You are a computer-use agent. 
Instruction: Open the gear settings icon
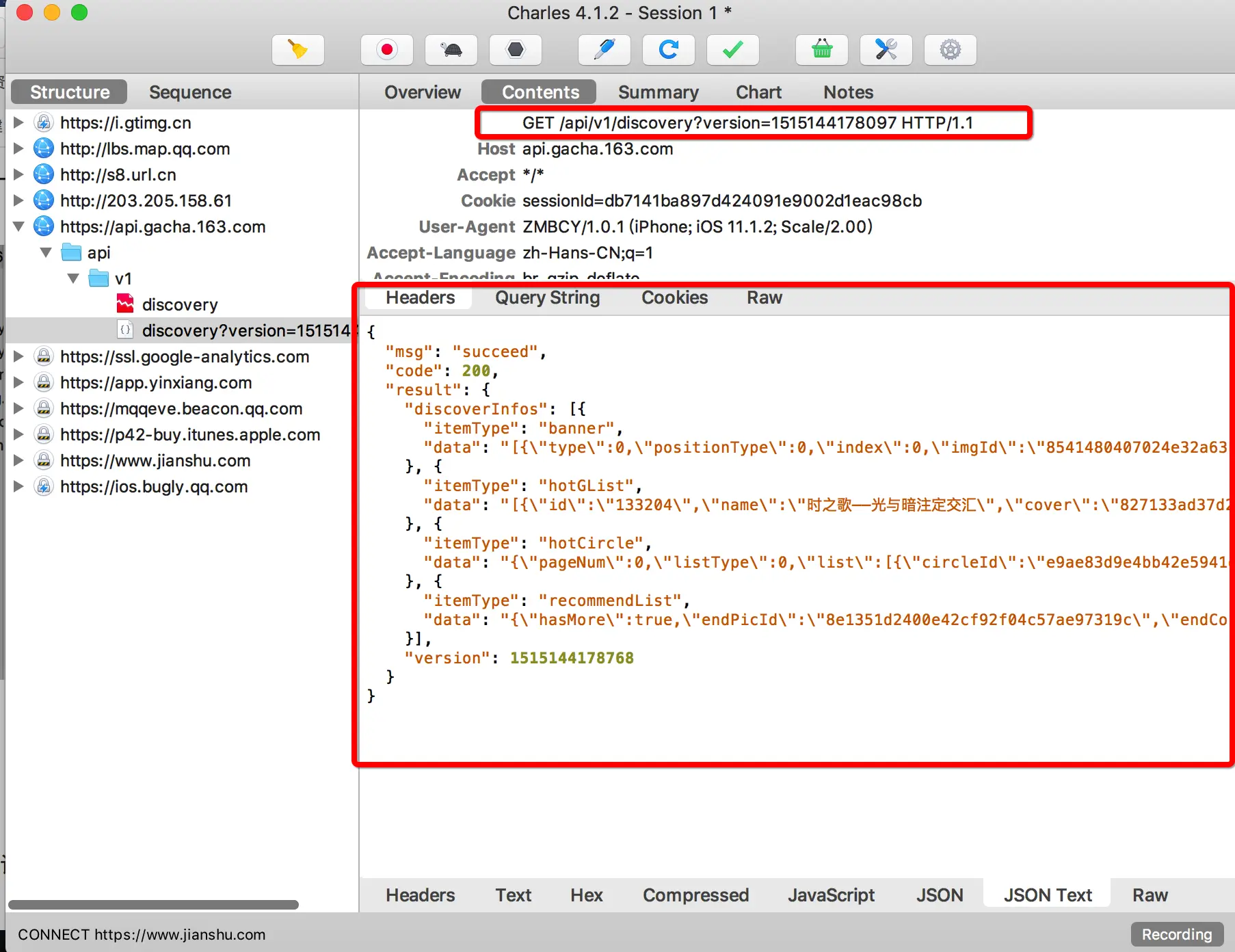pyautogui.click(x=951, y=49)
